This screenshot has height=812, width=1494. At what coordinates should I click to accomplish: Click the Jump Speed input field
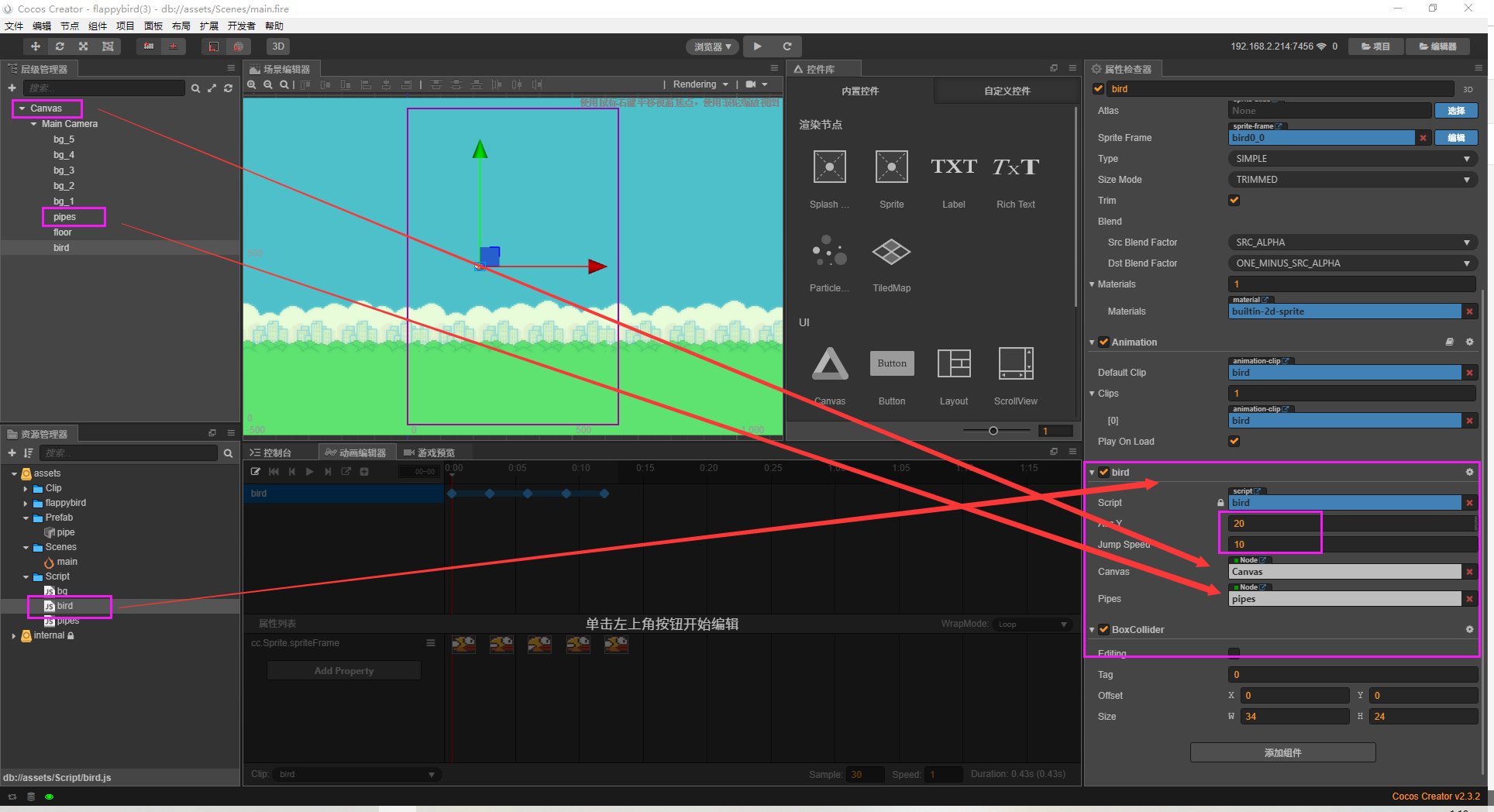1353,545
